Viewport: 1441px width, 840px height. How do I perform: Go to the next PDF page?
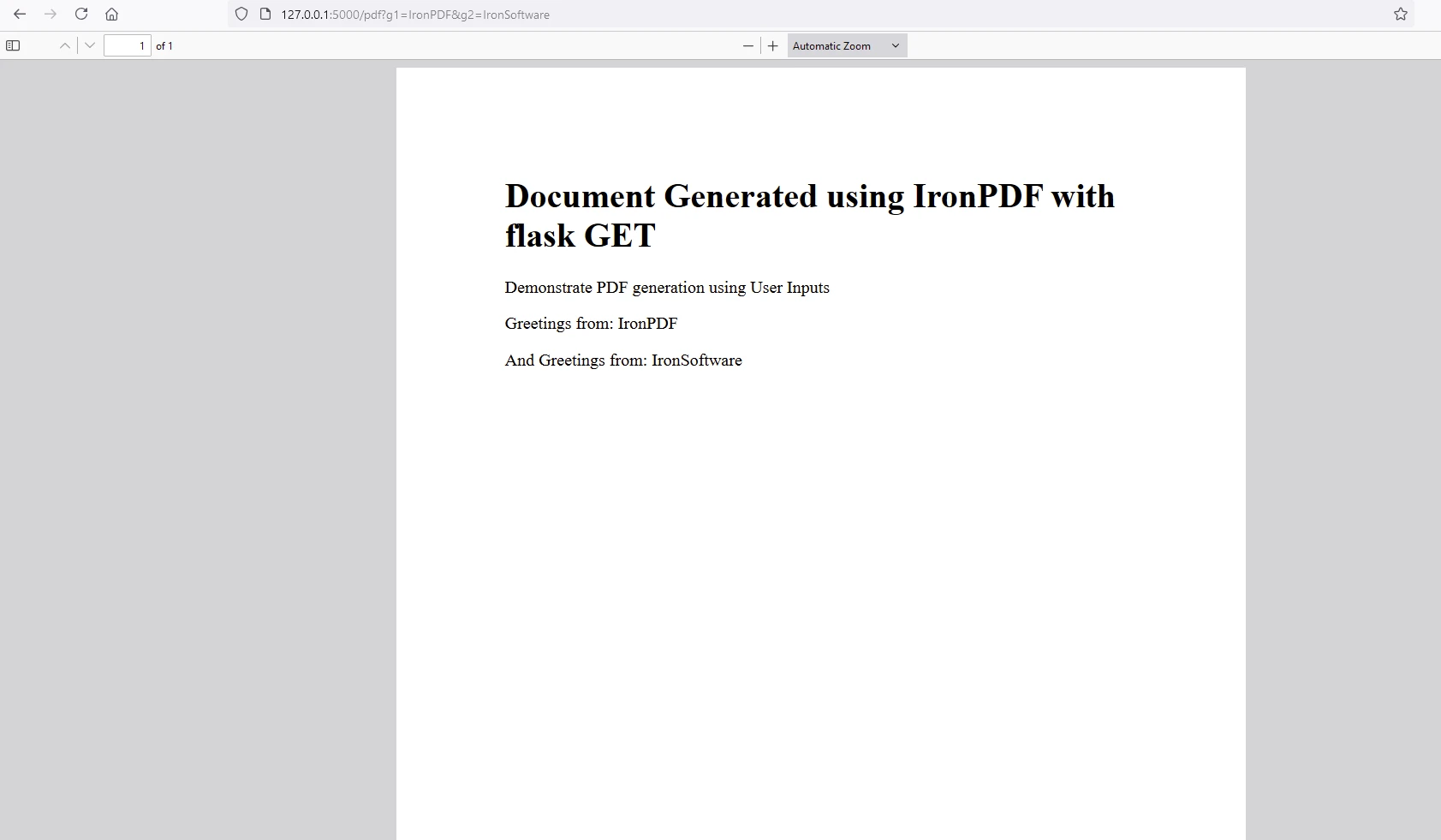click(x=90, y=45)
